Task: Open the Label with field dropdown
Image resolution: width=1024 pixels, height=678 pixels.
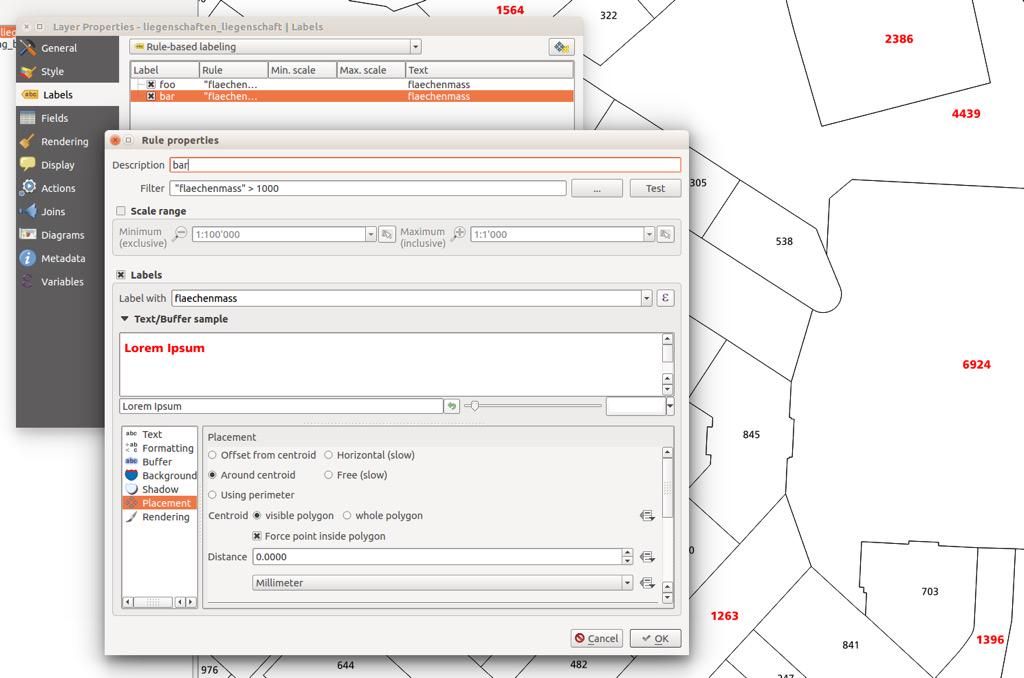Action: pyautogui.click(x=646, y=299)
